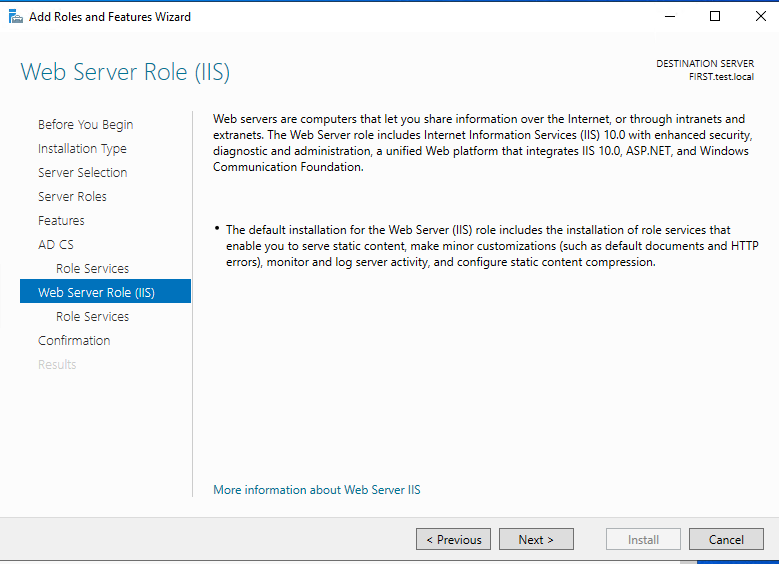Open Role Services under AD CS
Viewport: 779px width, 564px height.
[92, 268]
